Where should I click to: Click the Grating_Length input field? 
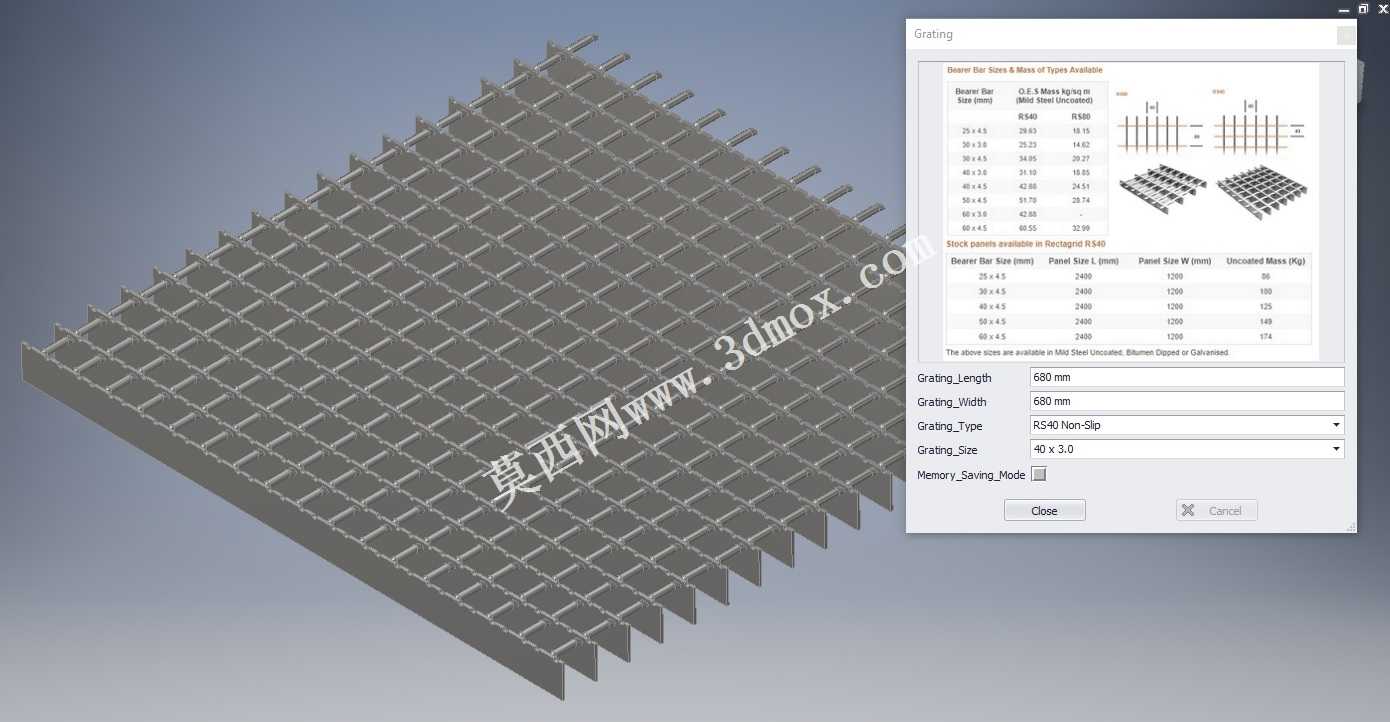click(1187, 377)
